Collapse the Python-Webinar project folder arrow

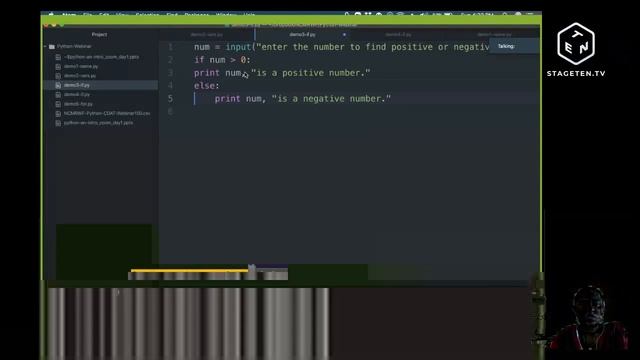click(45, 47)
